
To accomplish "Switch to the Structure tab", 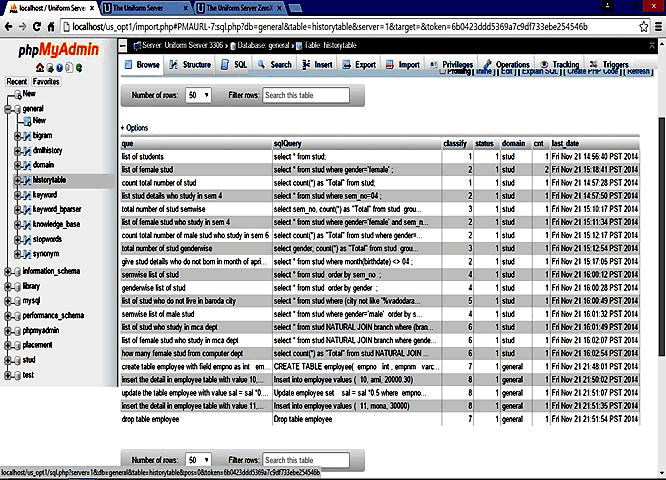I will pyautogui.click(x=190, y=65).
